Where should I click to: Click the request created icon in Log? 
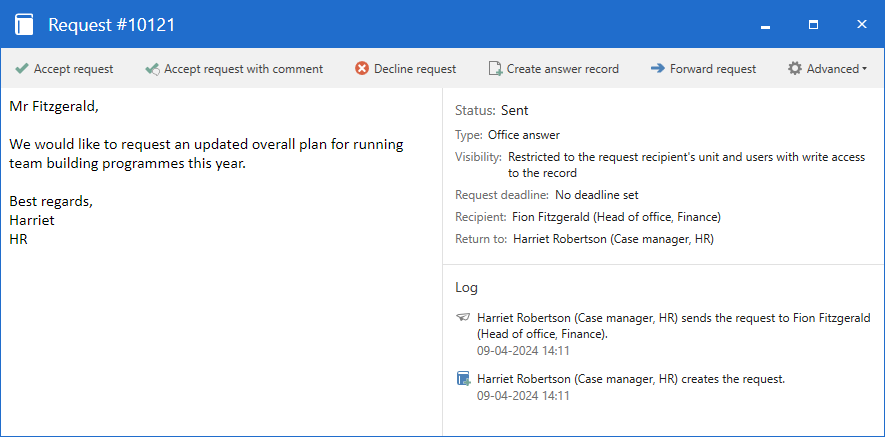pyautogui.click(x=463, y=378)
